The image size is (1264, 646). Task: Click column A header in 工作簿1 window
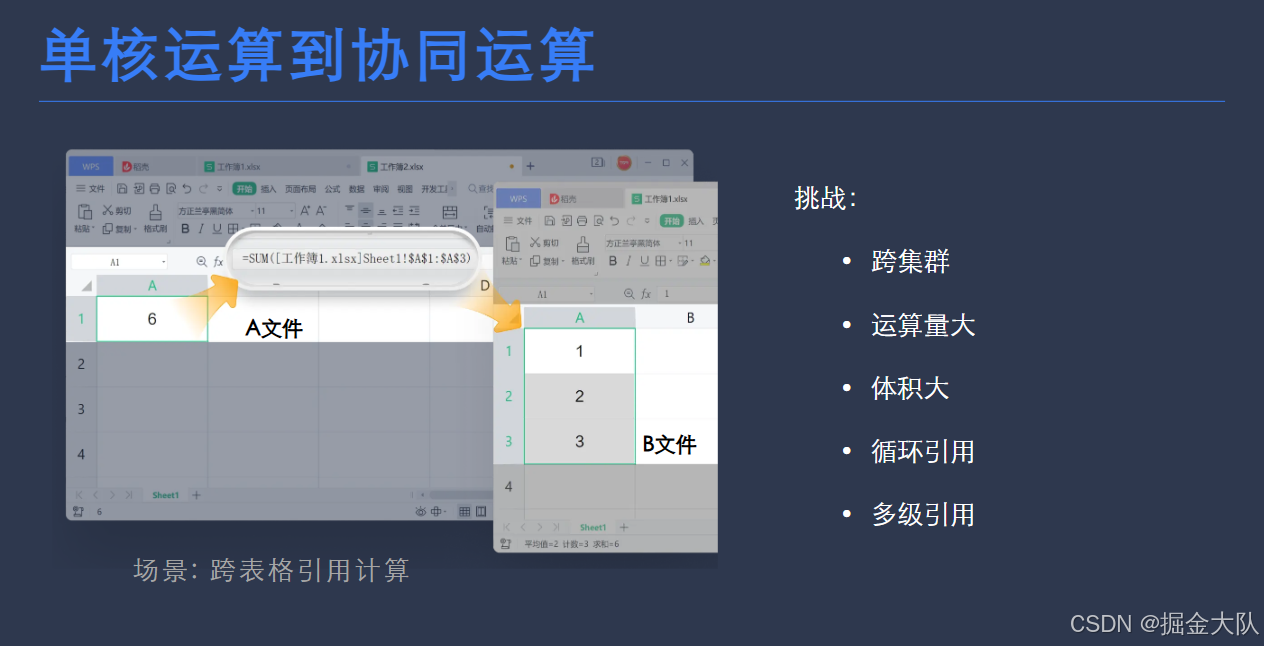(580, 317)
